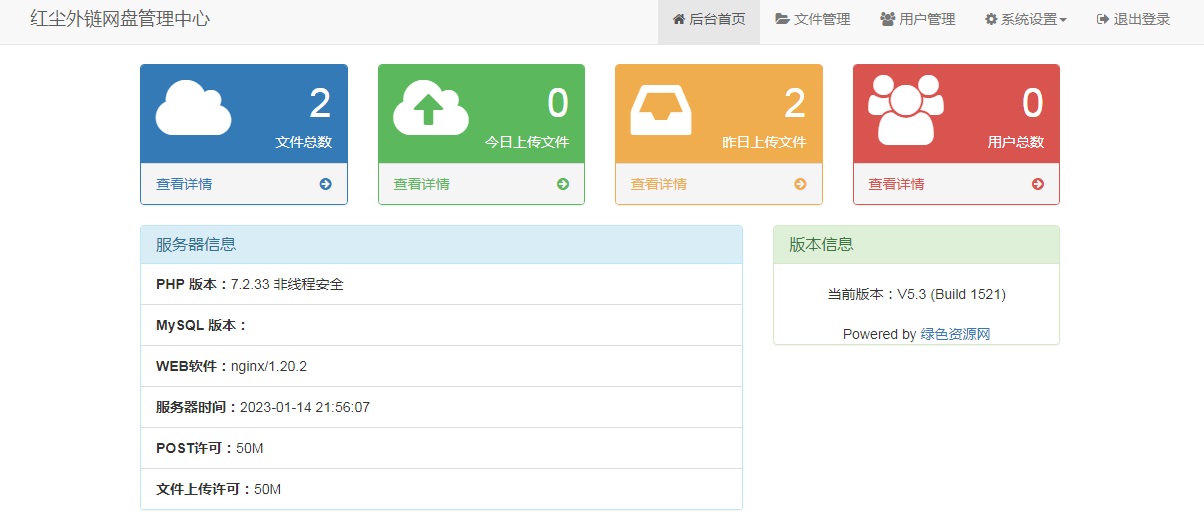Screen dimensions: 1204x517
Task: Open 查看详情 on the red 用户总数 card
Action: (x=896, y=184)
